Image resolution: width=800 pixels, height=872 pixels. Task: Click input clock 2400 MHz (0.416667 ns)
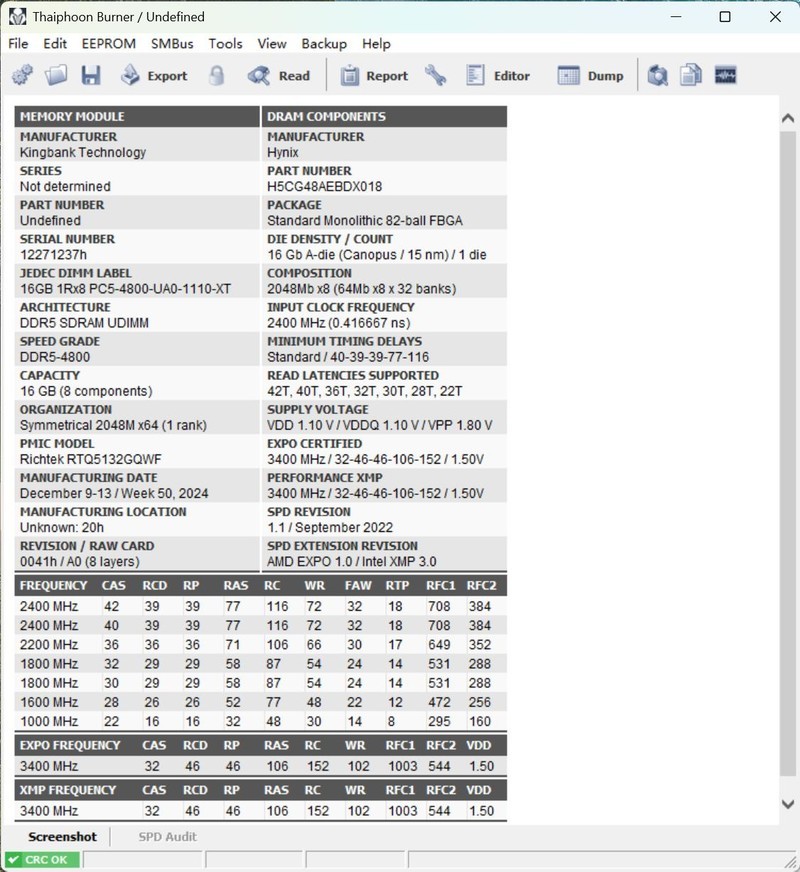[339, 323]
